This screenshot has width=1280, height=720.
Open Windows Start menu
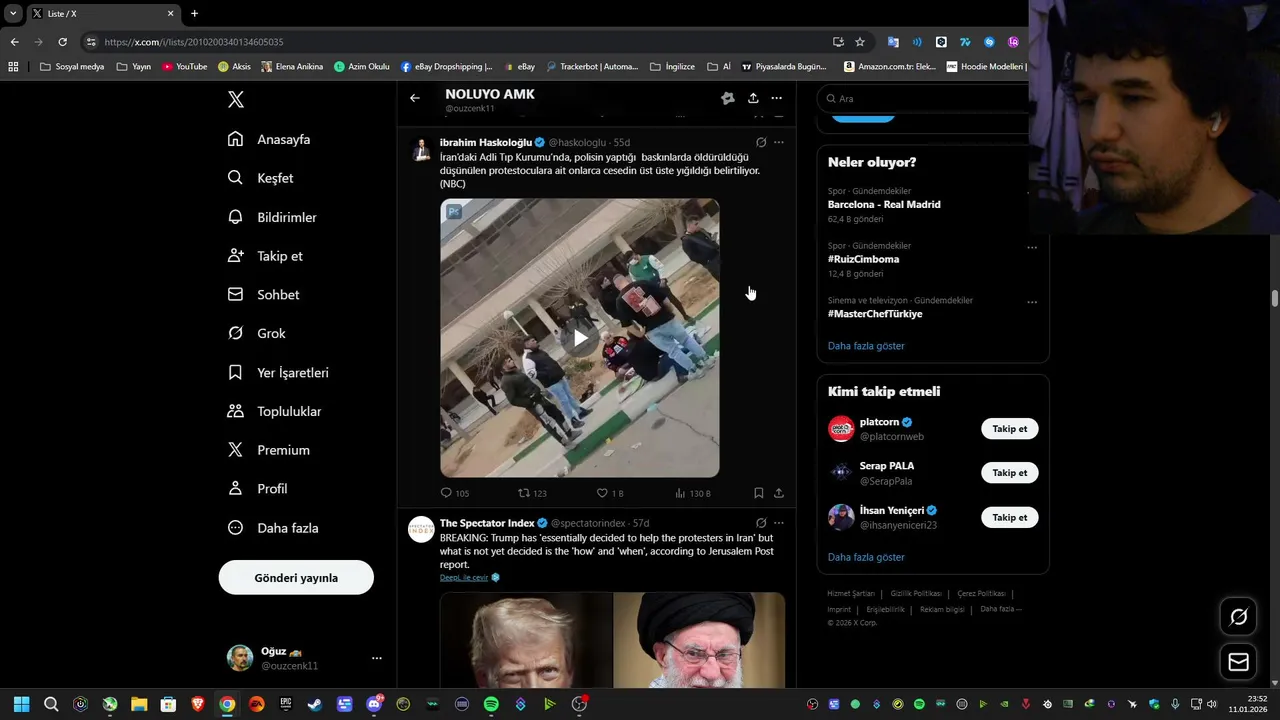[x=21, y=704]
